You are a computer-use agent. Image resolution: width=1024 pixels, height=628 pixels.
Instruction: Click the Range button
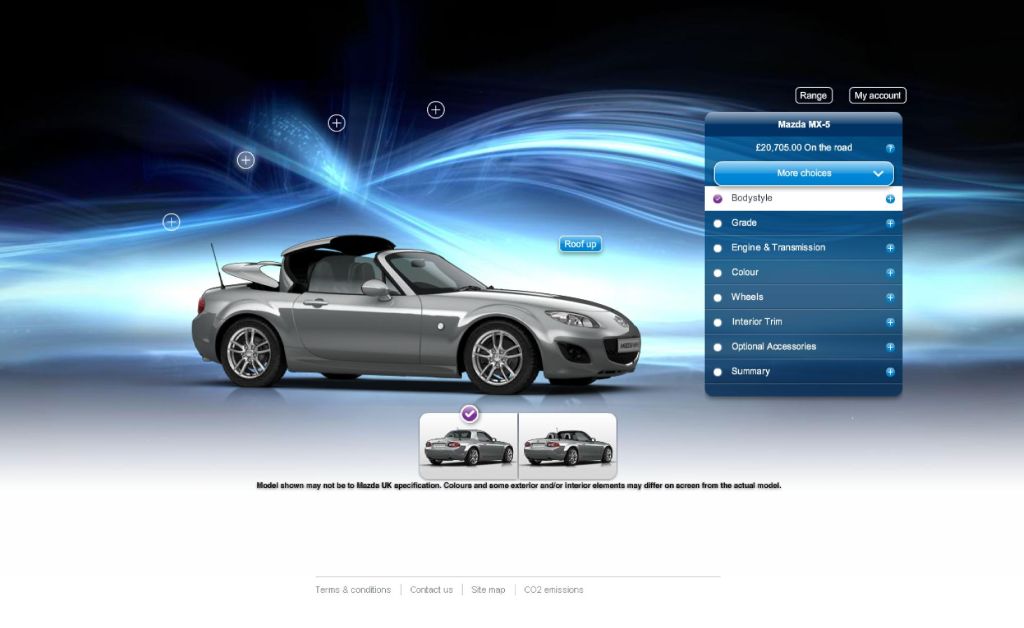[x=813, y=95]
